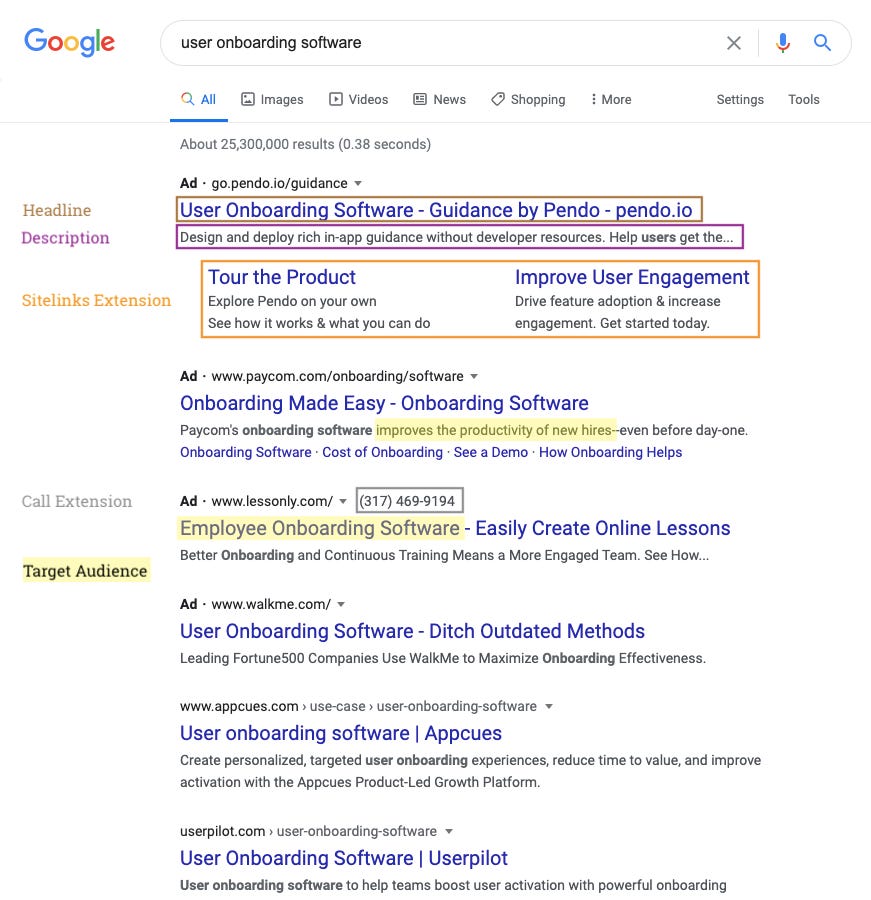871x900 pixels.
Task: Open the Employee Onboarding Software ad headline
Action: coord(455,528)
